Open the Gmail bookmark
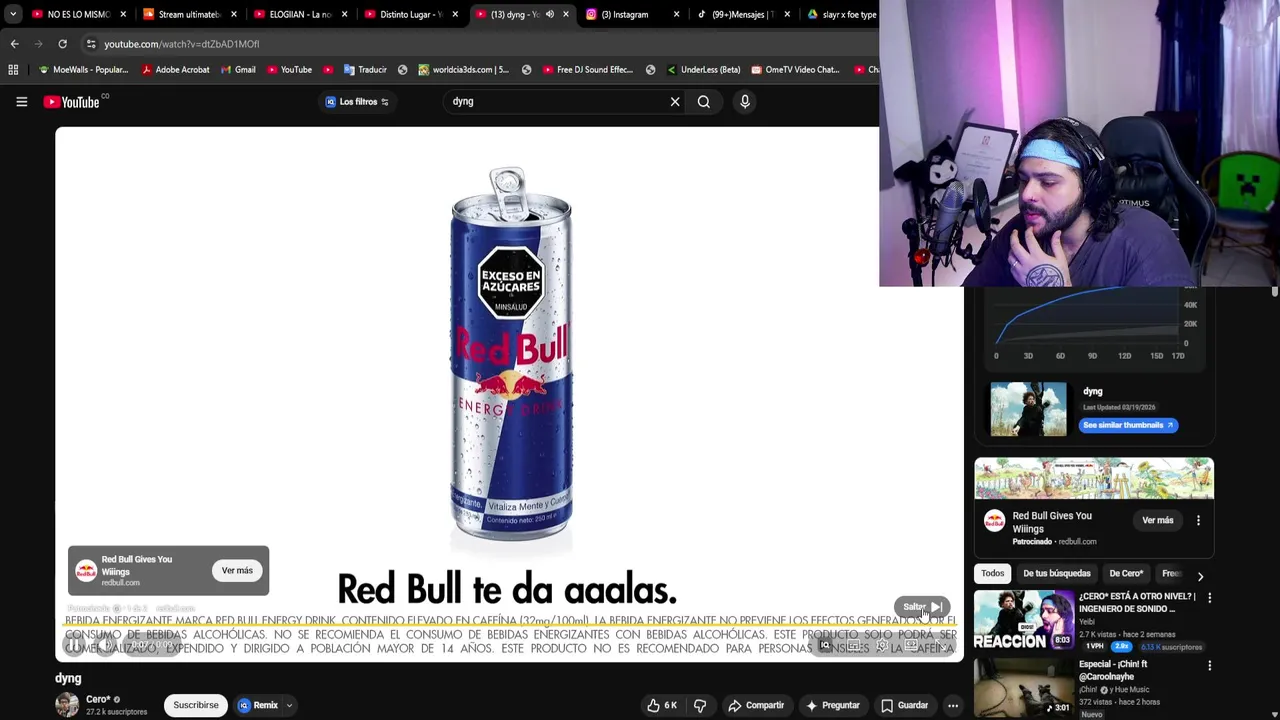Image resolution: width=1280 pixels, height=720 pixels. pyautogui.click(x=238, y=70)
